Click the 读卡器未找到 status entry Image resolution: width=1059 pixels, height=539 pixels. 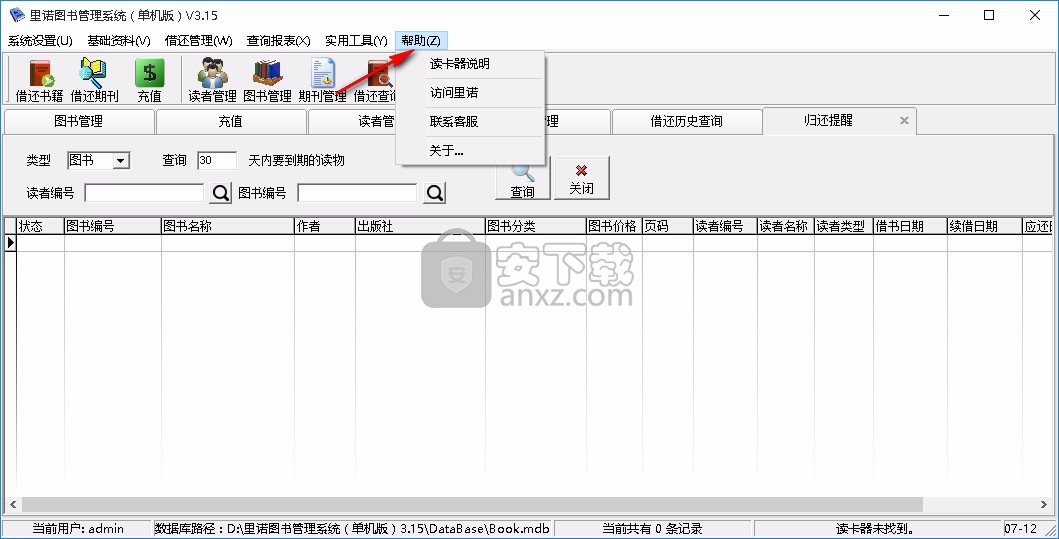point(879,529)
